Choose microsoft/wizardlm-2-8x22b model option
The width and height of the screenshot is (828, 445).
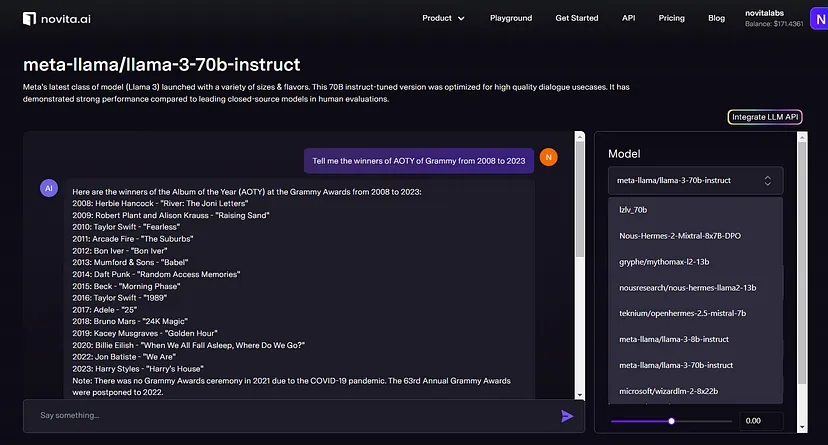click(x=695, y=391)
